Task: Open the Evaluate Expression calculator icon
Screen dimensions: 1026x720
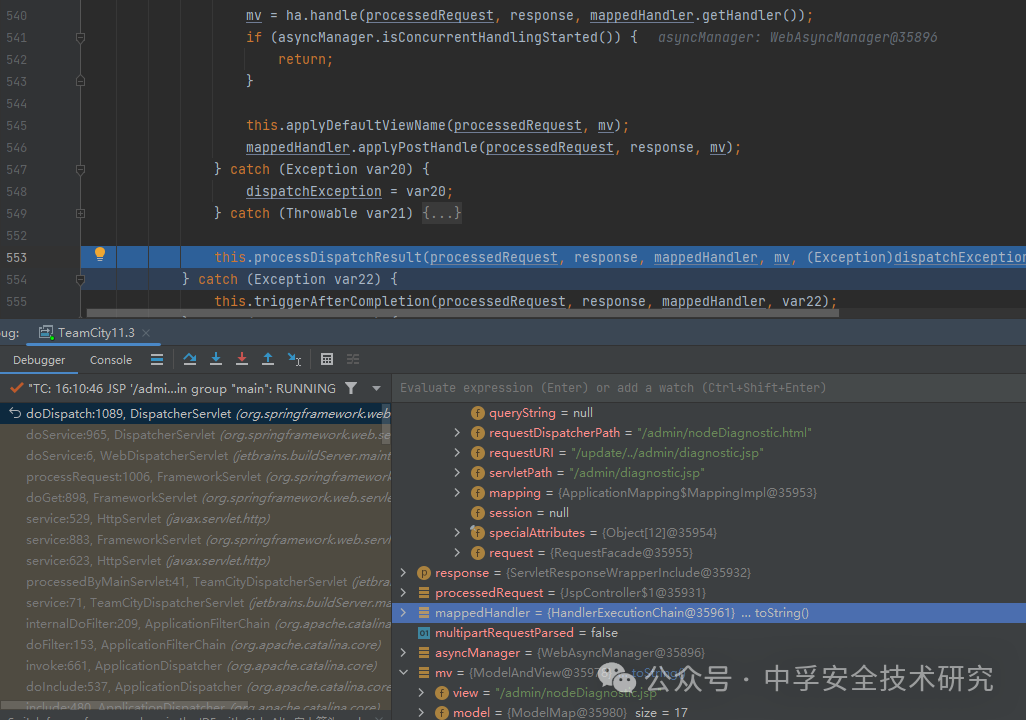Action: pos(327,359)
